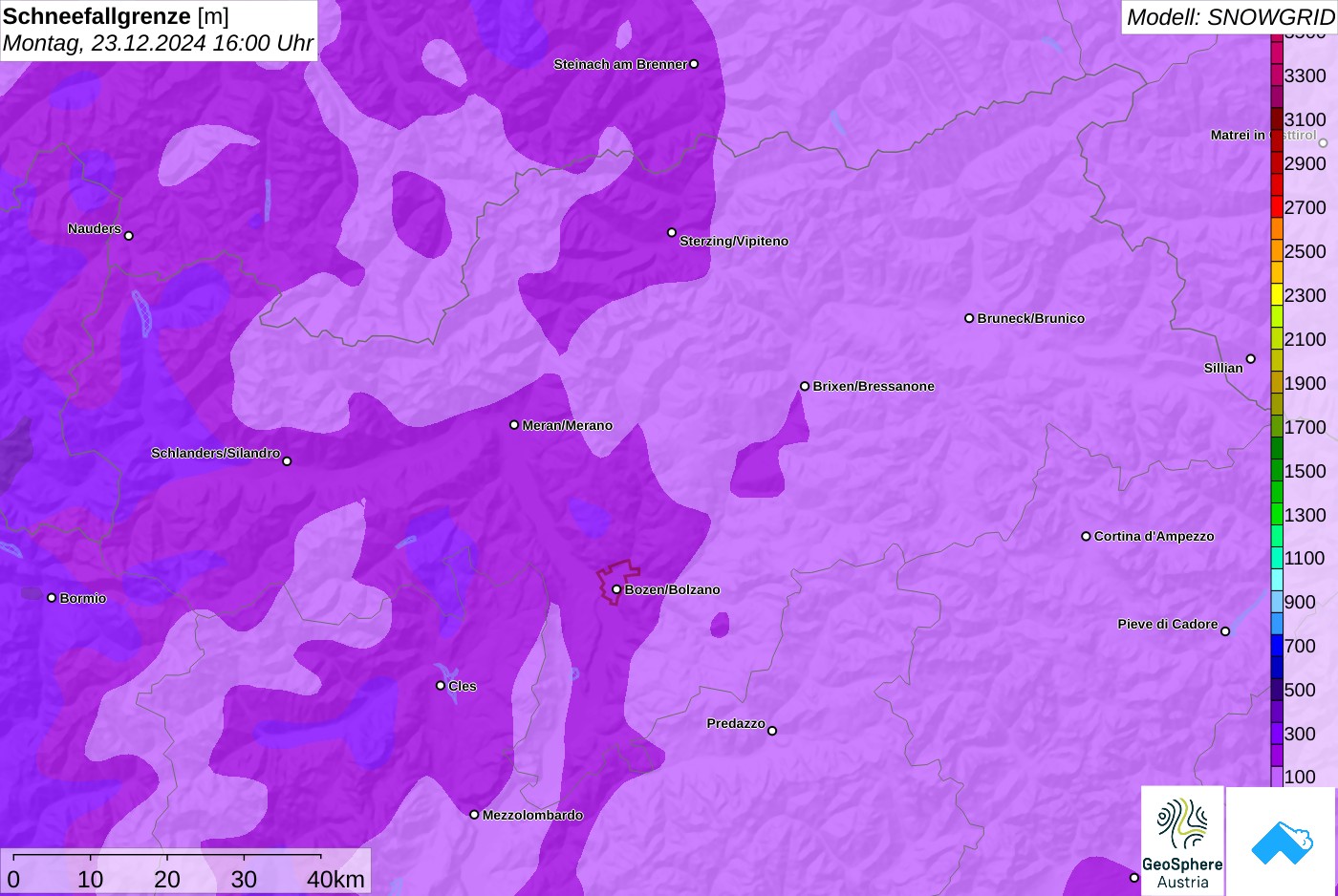This screenshot has height=896, width=1338.
Task: Click legend value '1300'
Action: tap(1305, 515)
